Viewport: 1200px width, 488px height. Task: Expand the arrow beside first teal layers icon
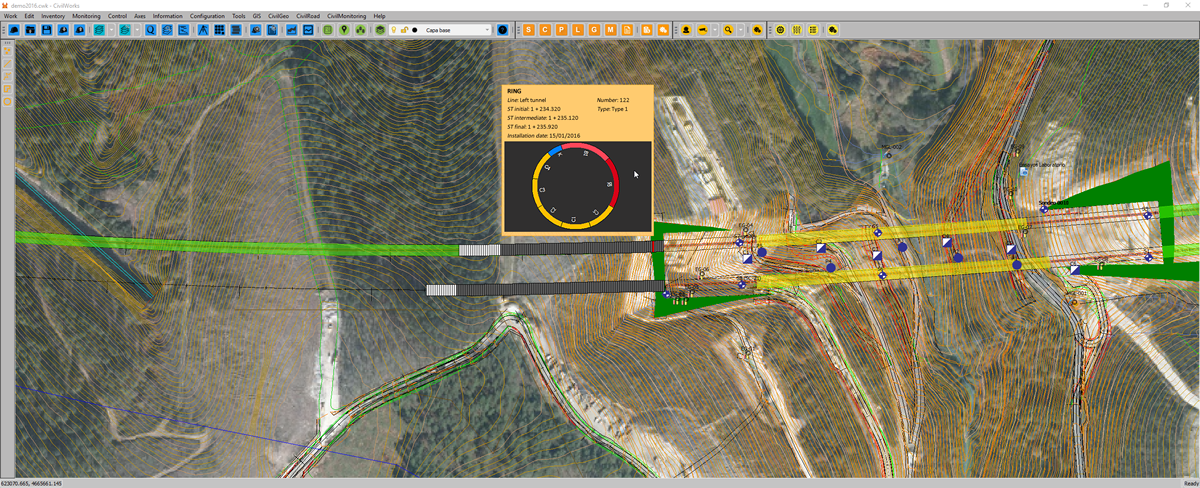tap(110, 30)
